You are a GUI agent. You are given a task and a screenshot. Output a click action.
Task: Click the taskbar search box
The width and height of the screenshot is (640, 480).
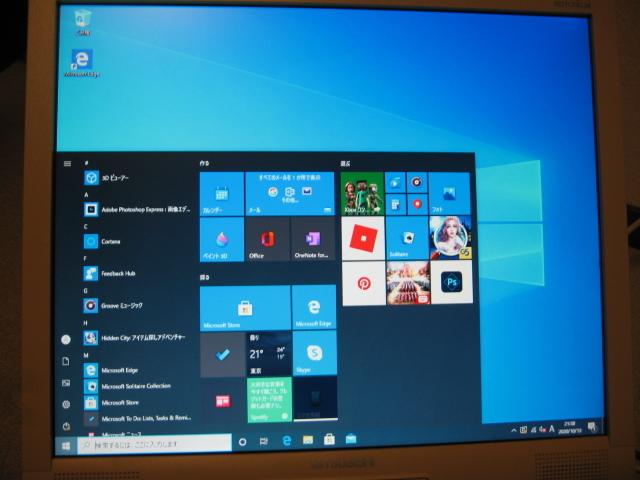[x=154, y=444]
